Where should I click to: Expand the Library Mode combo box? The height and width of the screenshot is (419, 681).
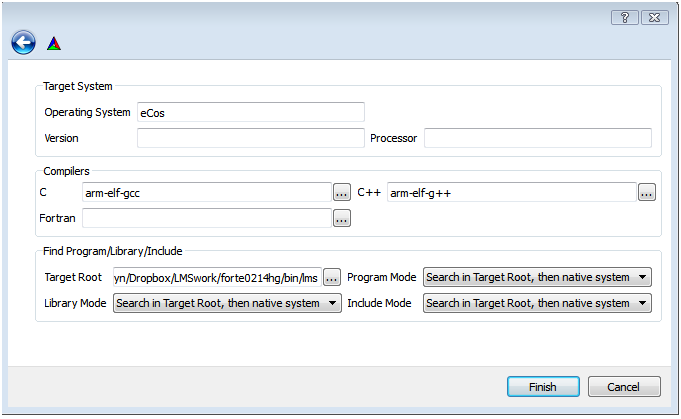(x=227, y=303)
